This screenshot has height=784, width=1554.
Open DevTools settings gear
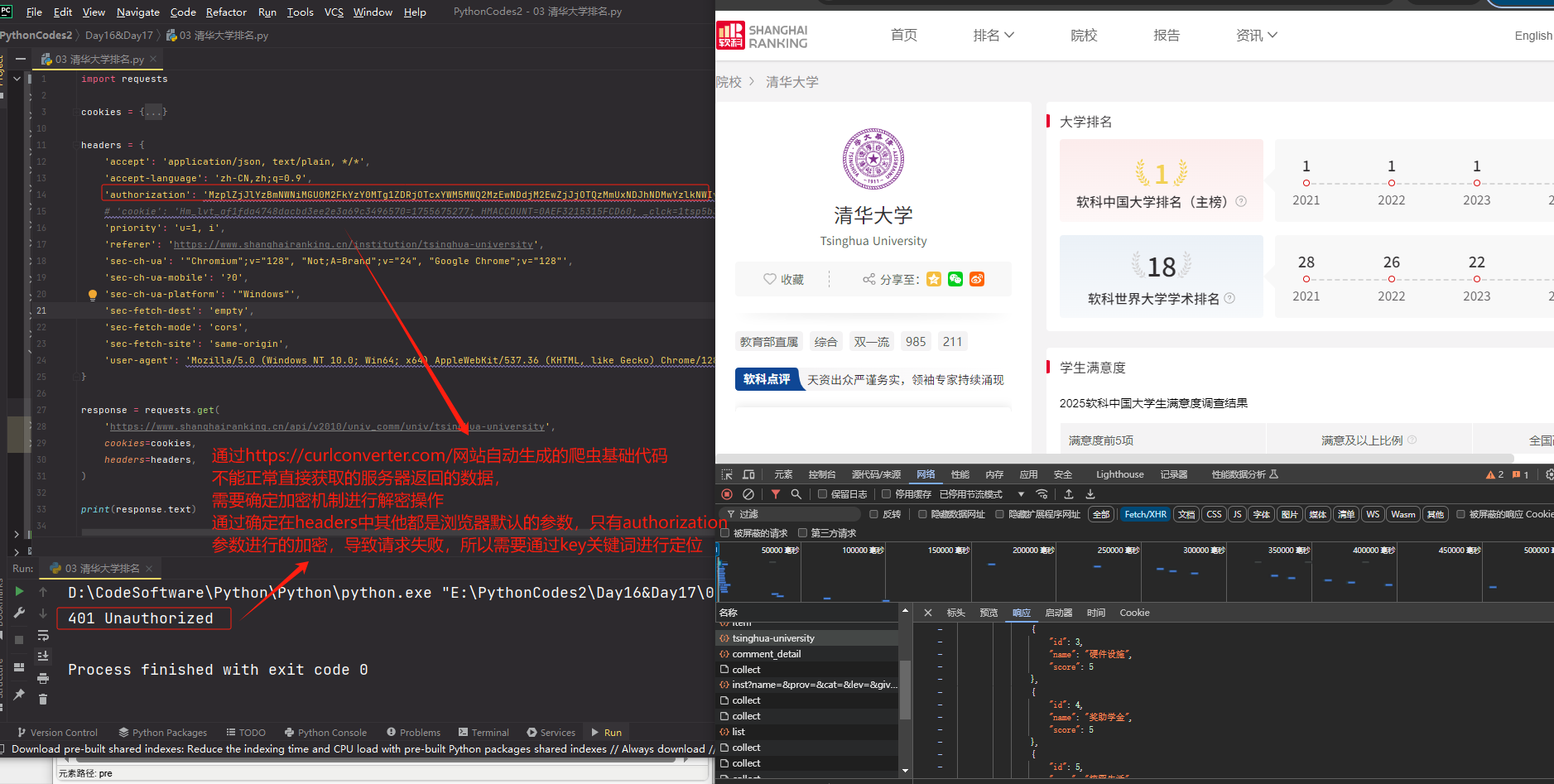tap(1549, 474)
